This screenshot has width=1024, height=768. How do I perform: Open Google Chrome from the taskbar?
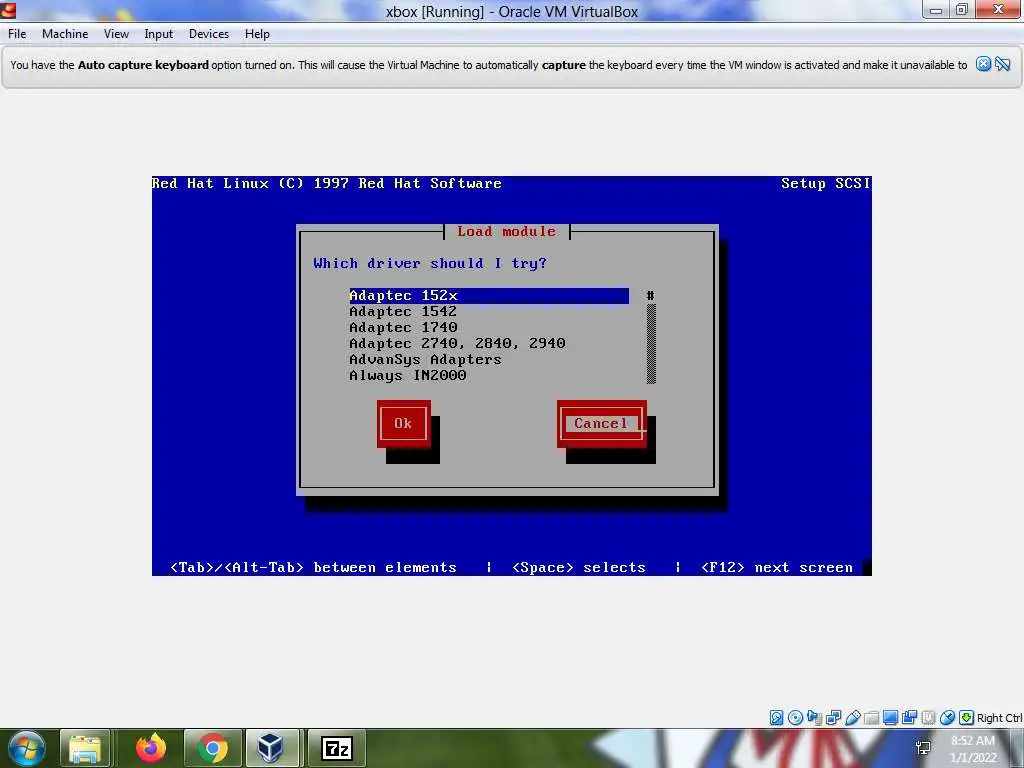[x=212, y=748]
